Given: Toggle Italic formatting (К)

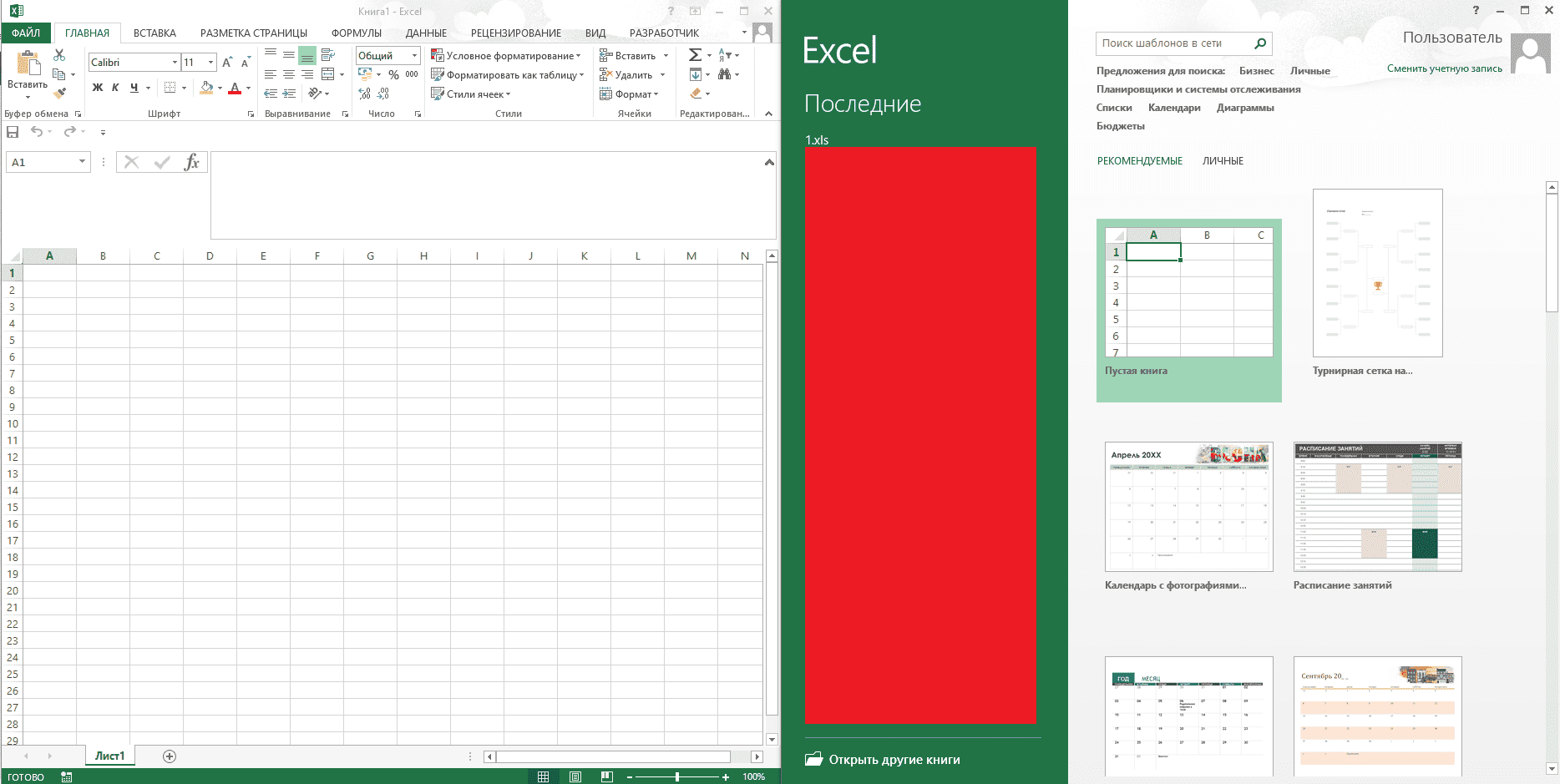Looking at the screenshot, I should 115,88.
